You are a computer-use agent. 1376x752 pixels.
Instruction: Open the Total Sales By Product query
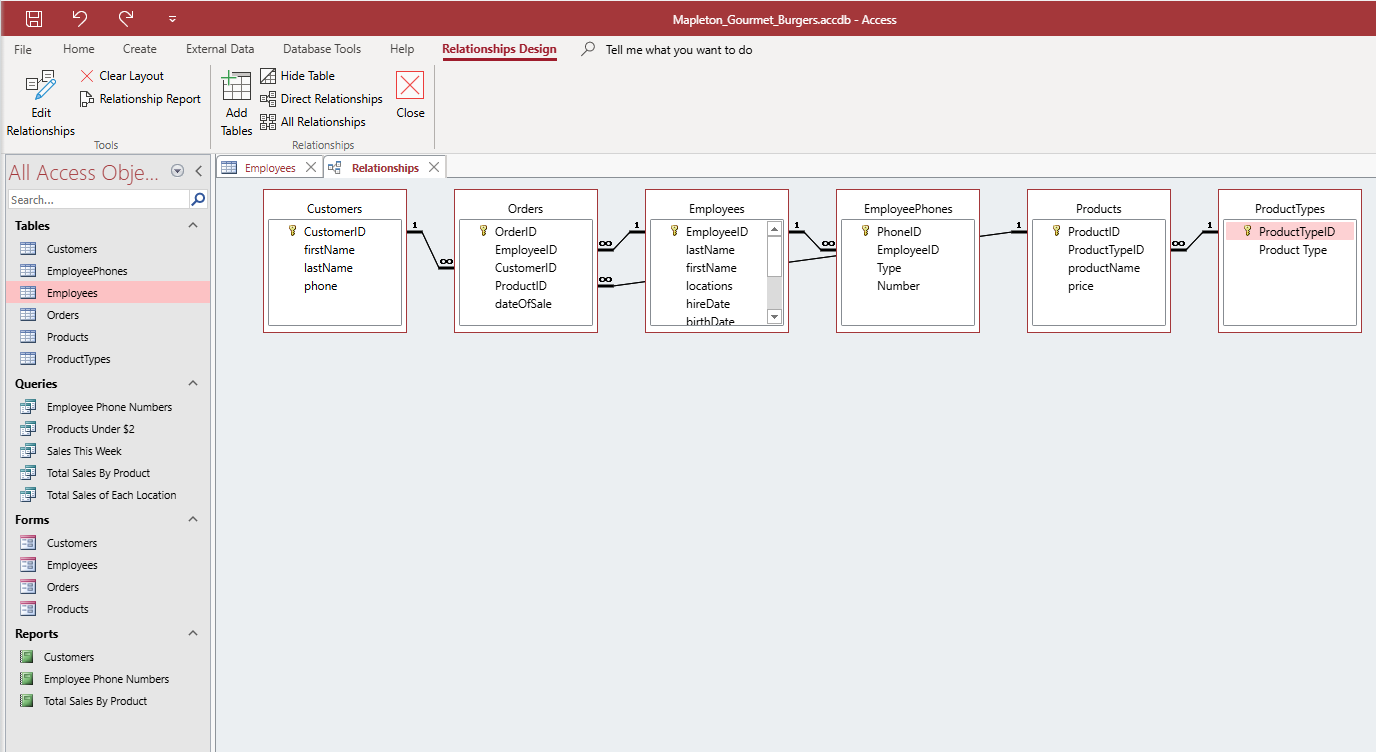point(98,473)
